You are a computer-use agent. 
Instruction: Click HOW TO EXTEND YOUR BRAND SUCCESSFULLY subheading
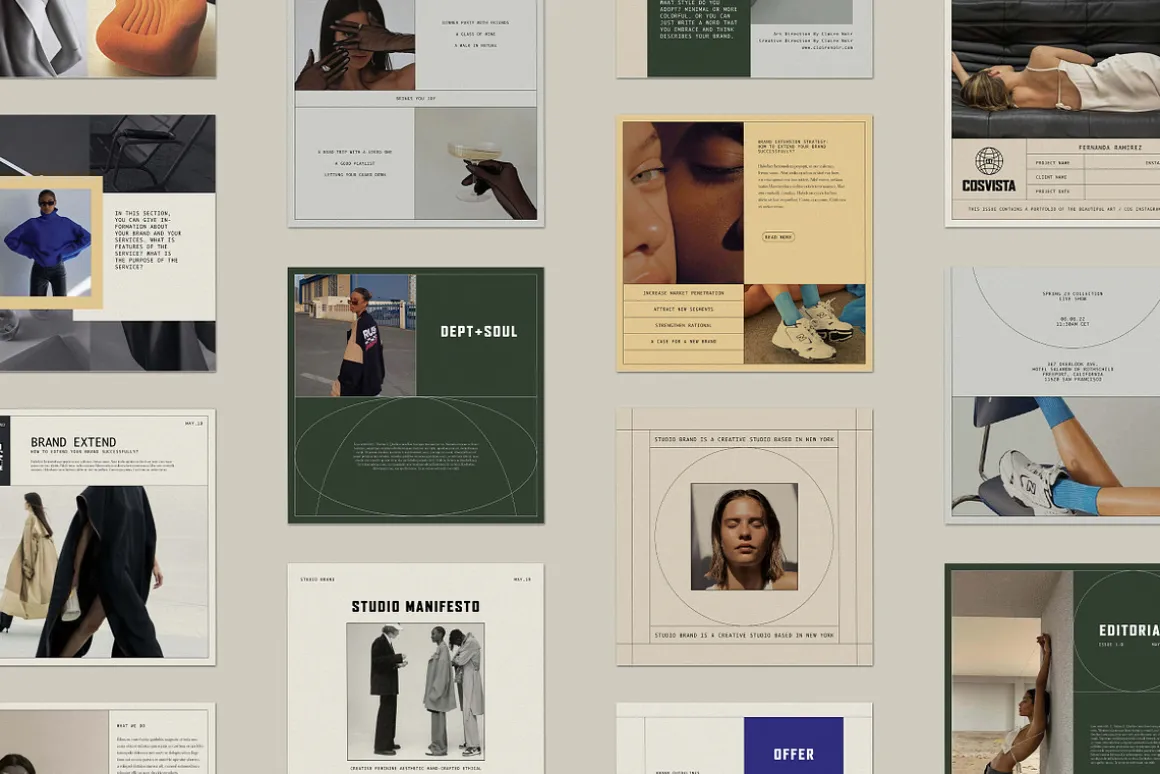tap(84, 451)
